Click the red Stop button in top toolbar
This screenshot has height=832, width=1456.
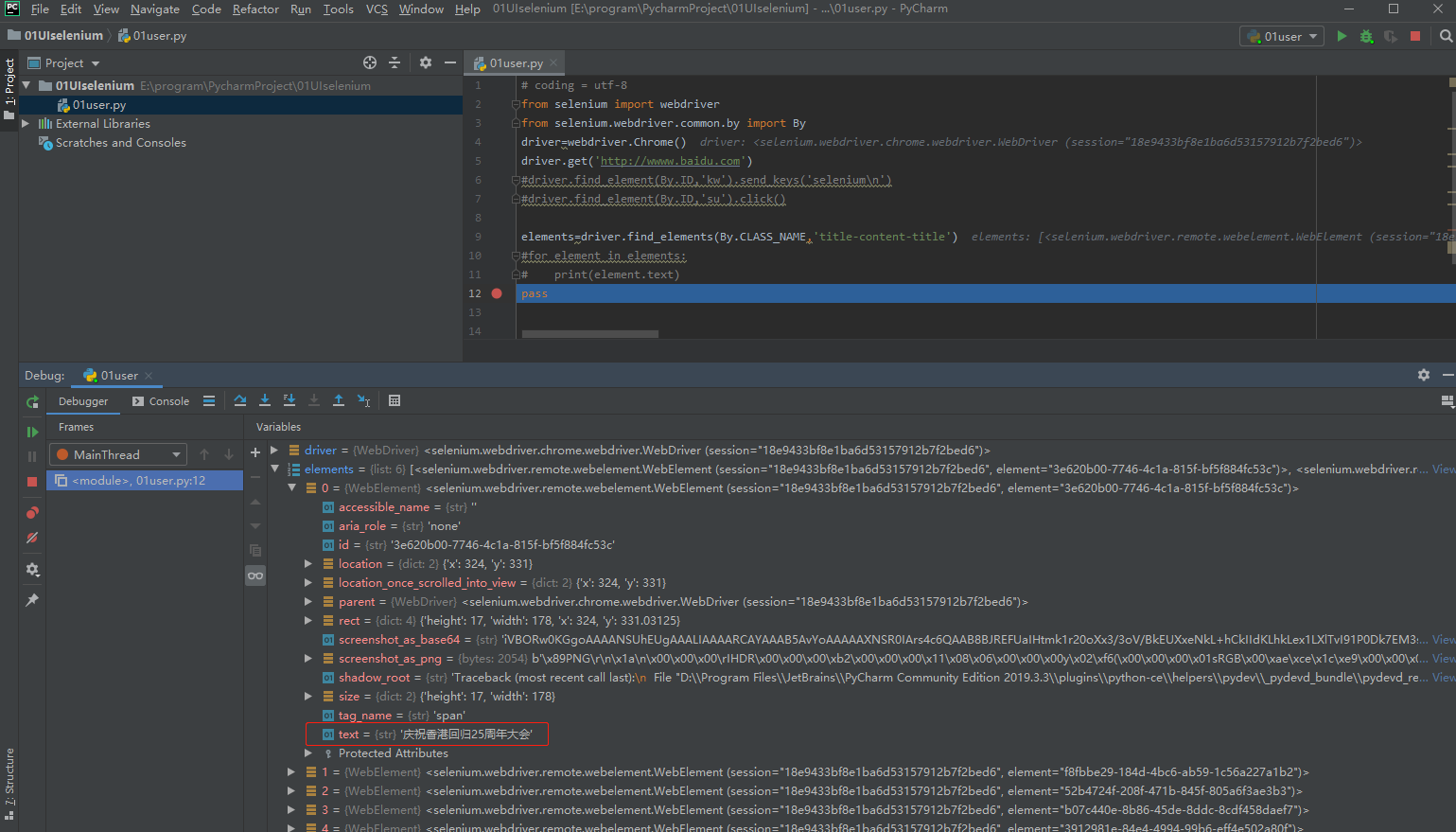click(1415, 36)
